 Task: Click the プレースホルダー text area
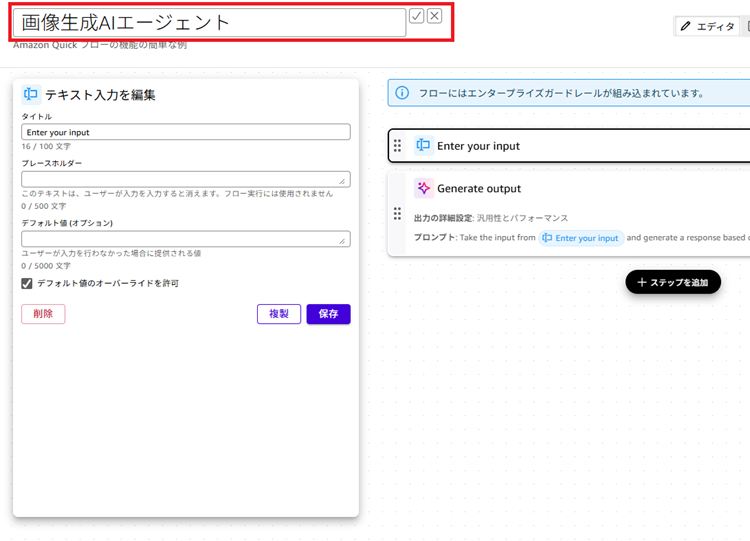pos(186,179)
